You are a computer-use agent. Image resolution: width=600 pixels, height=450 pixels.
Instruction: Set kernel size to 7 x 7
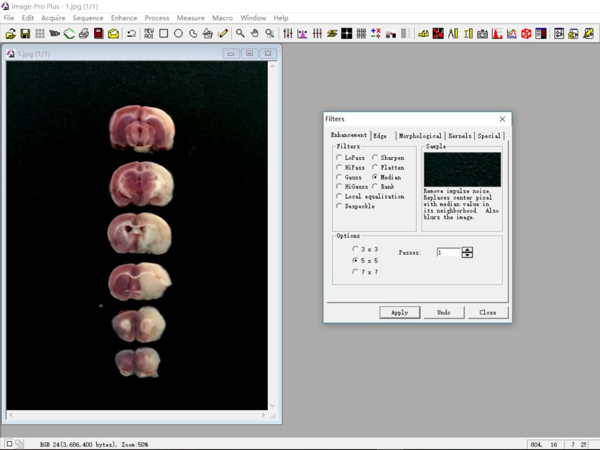(355, 272)
